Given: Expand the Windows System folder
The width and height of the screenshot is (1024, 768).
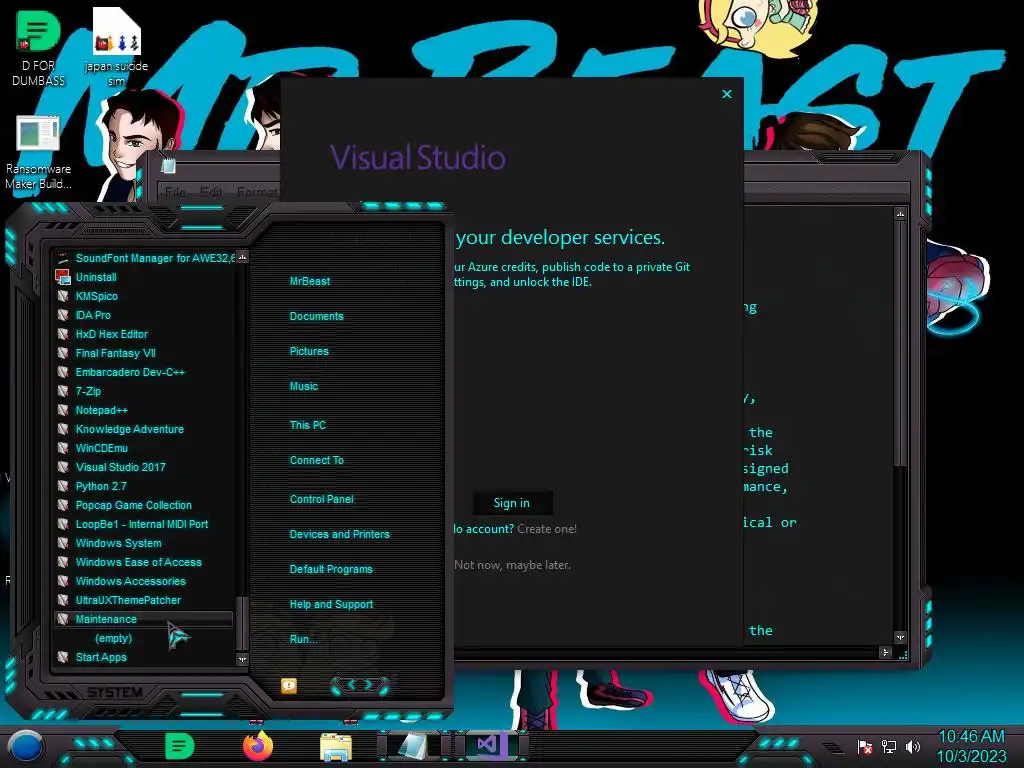Looking at the screenshot, I should pyautogui.click(x=144, y=543).
